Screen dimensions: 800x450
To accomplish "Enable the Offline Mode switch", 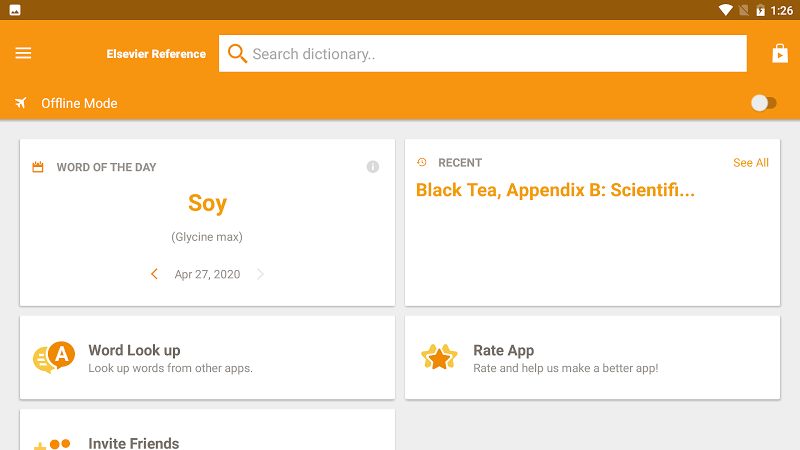I will coord(764,103).
